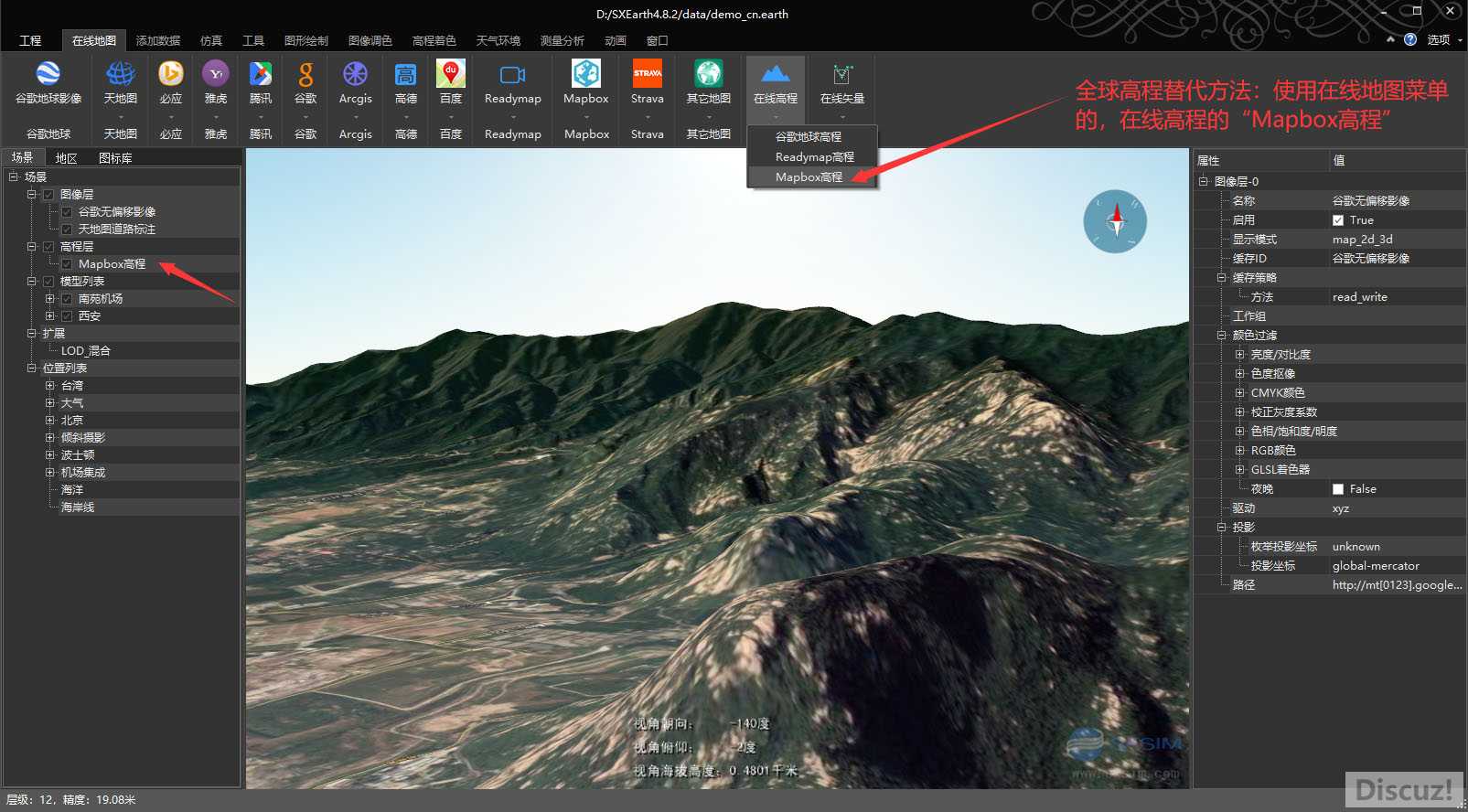The image size is (1468, 812).
Task: Choose 谷歌地球高程 from the dropdown menu
Action: pos(812,137)
